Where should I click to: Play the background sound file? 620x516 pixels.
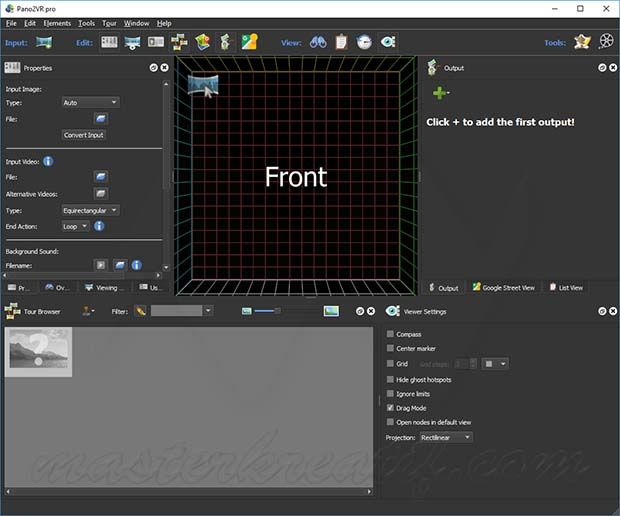click(100, 265)
